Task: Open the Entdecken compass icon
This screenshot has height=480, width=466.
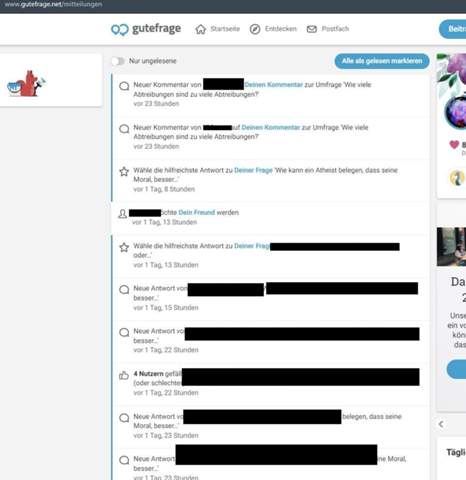Action: [255, 29]
